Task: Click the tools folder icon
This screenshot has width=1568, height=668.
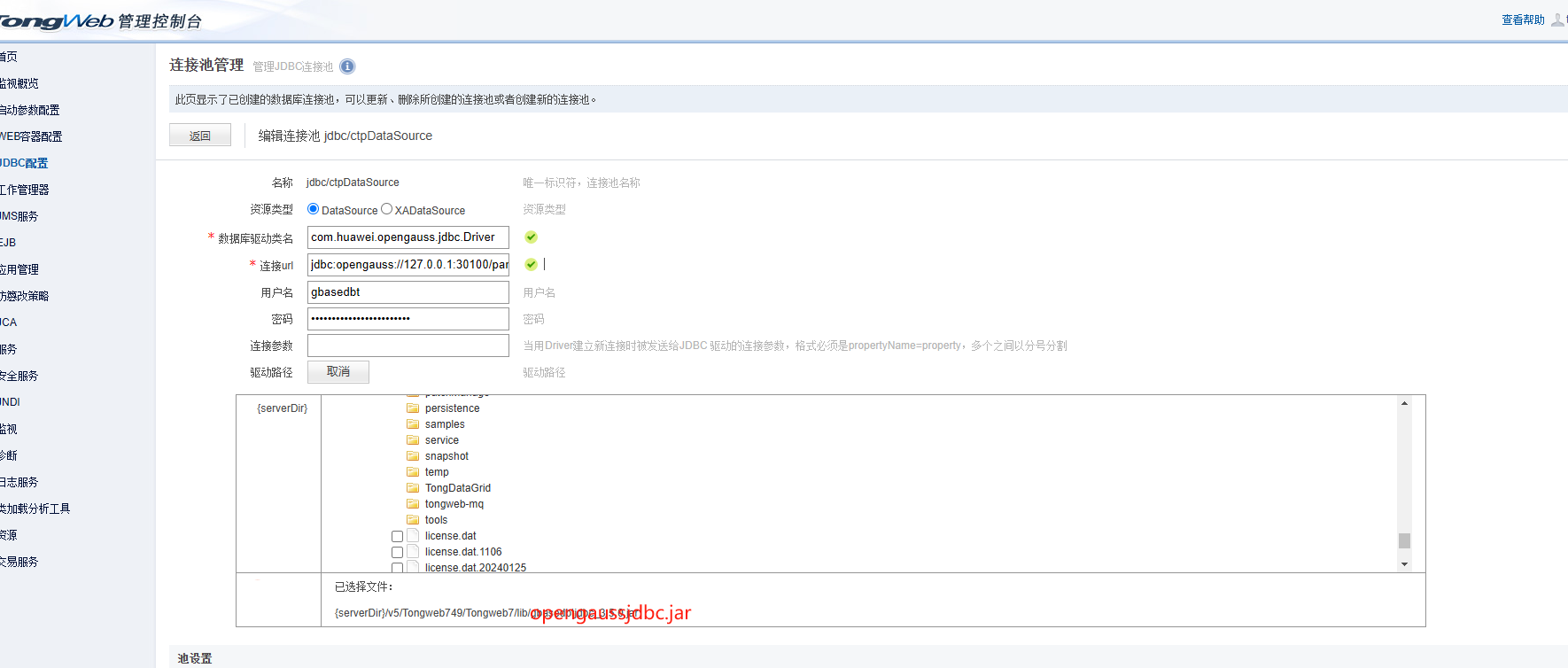Action: tap(413, 520)
